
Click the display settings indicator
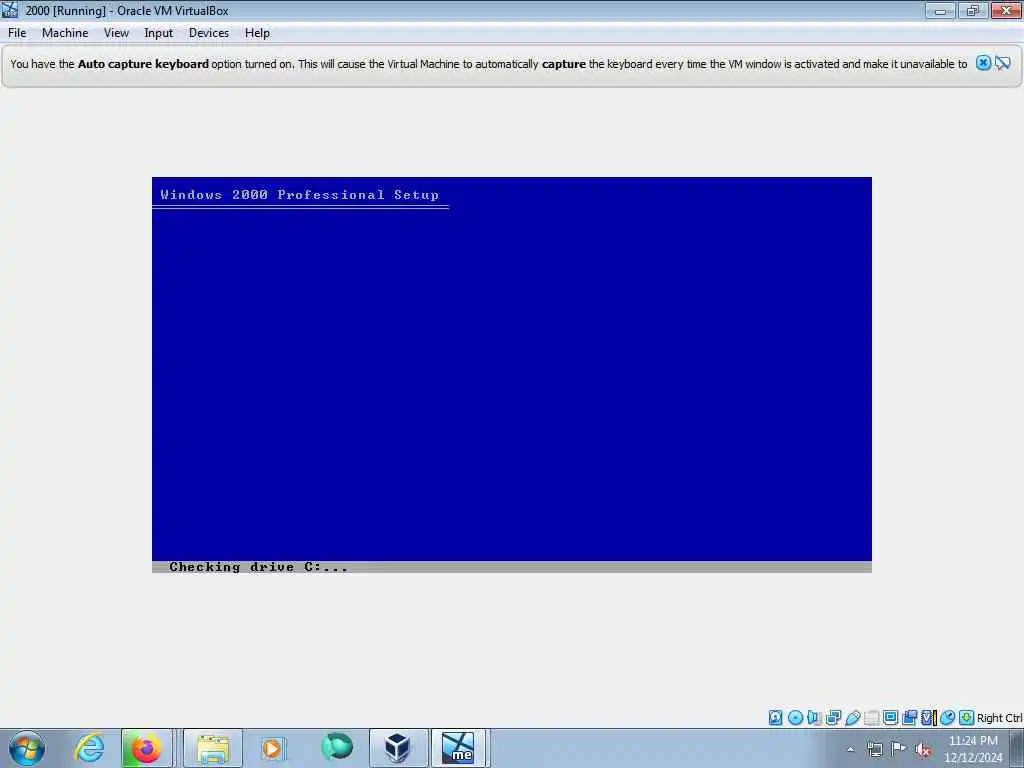890,718
